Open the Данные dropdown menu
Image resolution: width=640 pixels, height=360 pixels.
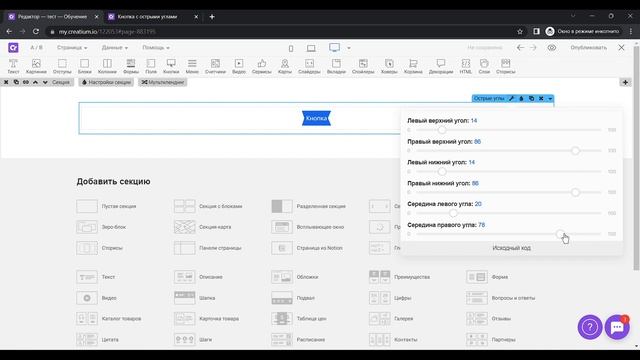tap(115, 48)
